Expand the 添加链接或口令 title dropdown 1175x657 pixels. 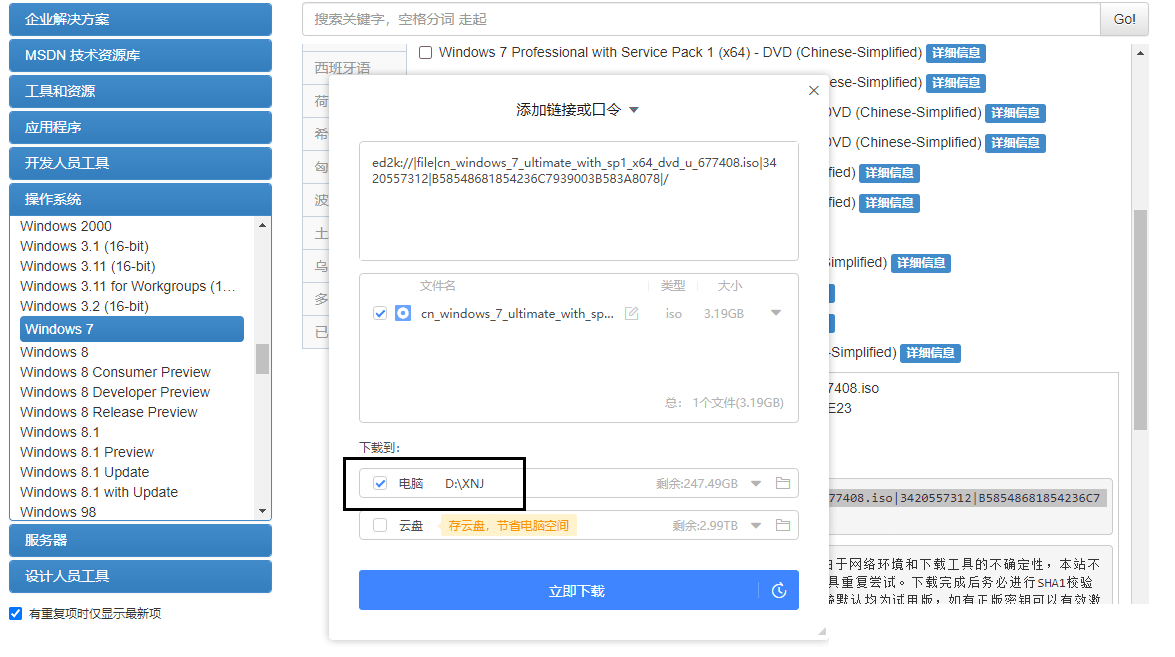click(634, 110)
